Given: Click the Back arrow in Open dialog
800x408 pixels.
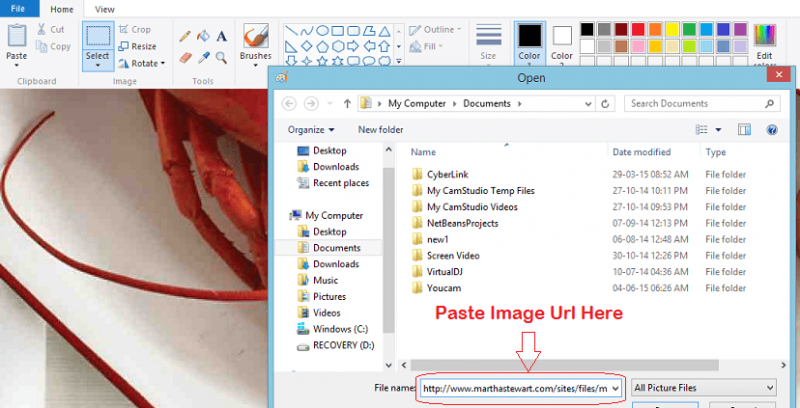Looking at the screenshot, I should click(x=289, y=104).
